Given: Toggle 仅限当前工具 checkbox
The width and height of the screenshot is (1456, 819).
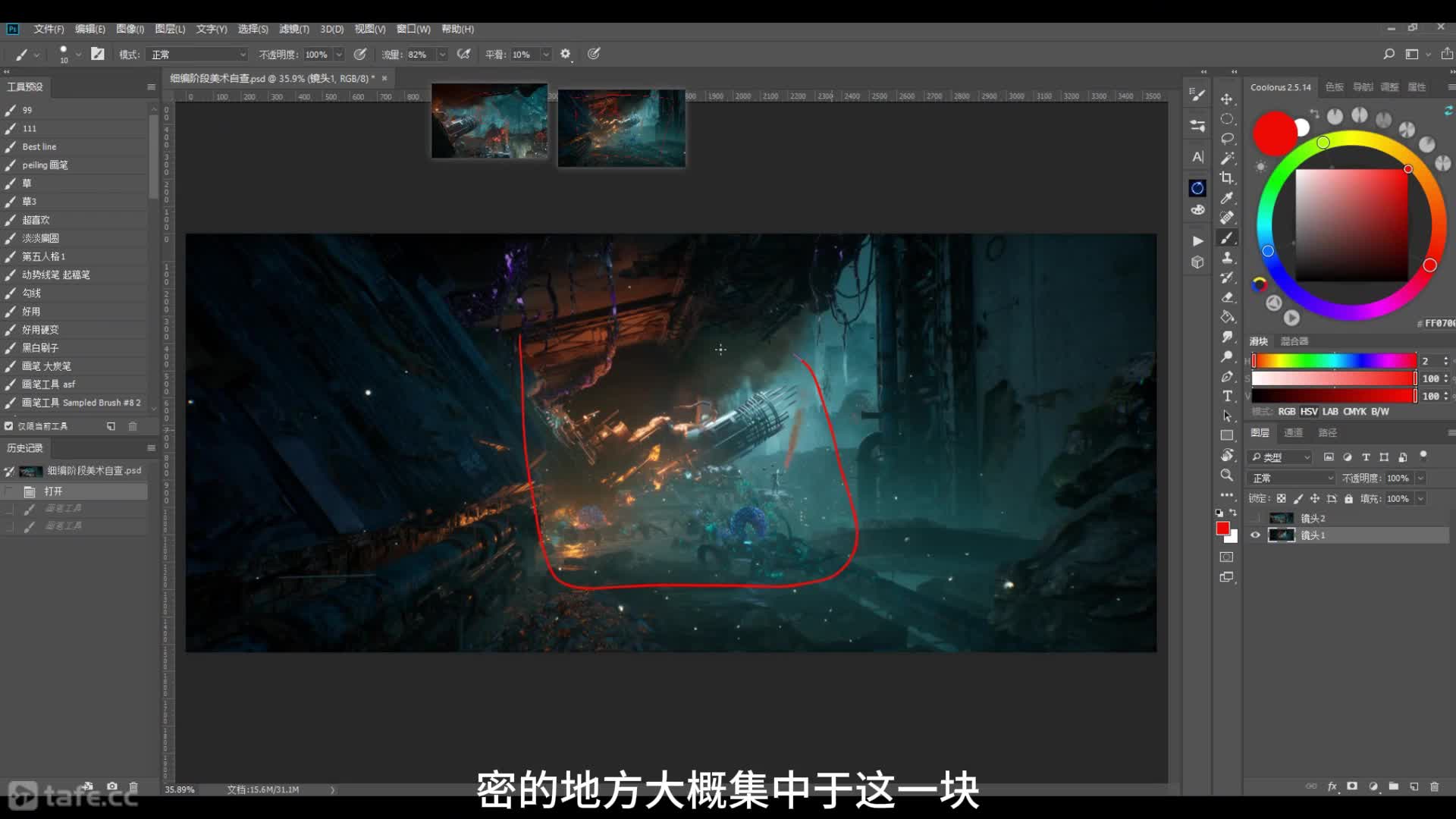Looking at the screenshot, I should pos(9,426).
